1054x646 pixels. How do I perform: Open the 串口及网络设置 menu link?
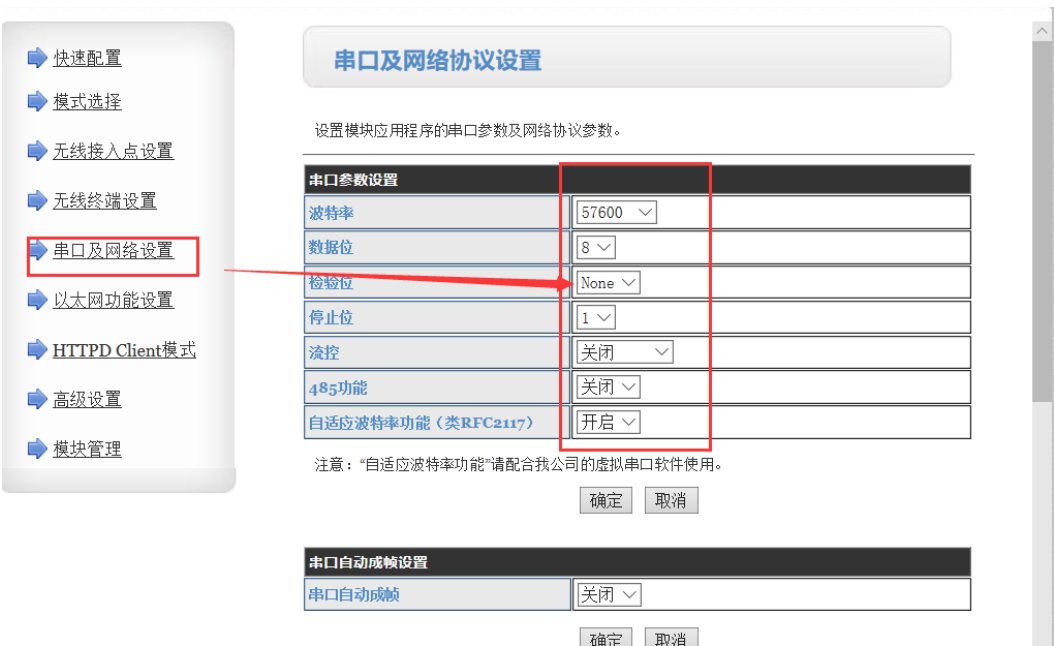tap(113, 251)
